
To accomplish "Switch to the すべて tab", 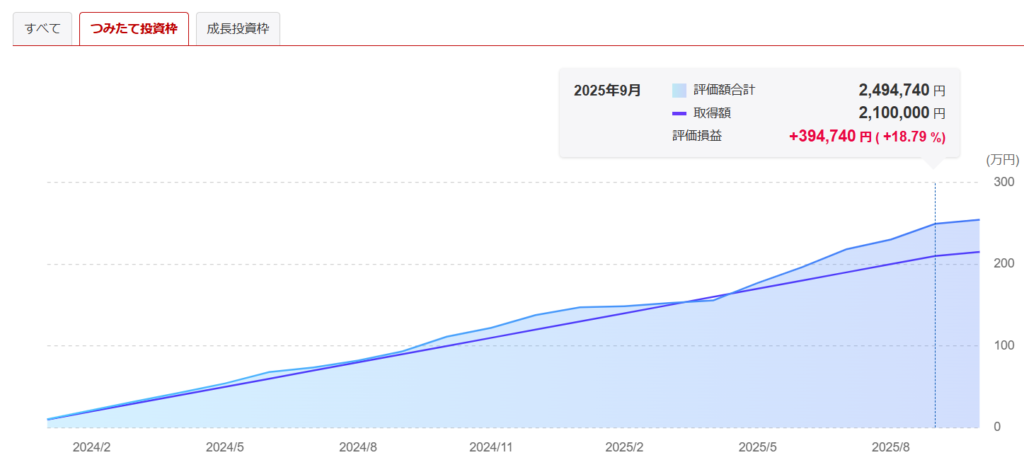I will point(42,28).
